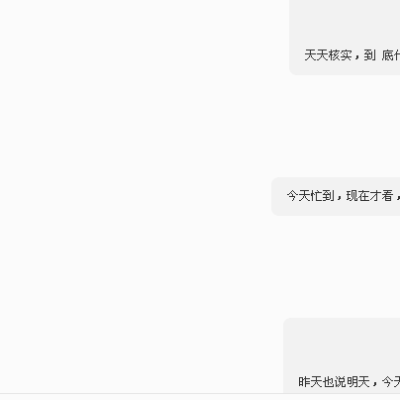Select the message 今天忙到，現在才看
Screen dimensions: 400x400
[x=336, y=197]
